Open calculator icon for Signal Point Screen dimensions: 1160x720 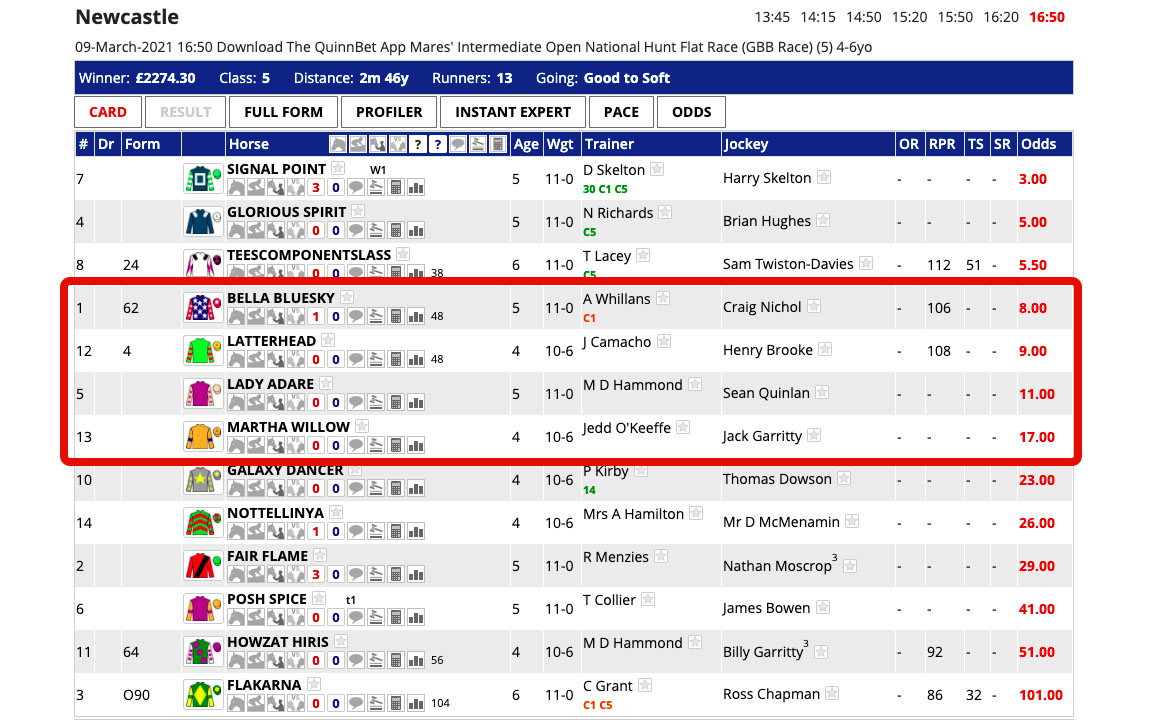coord(396,188)
